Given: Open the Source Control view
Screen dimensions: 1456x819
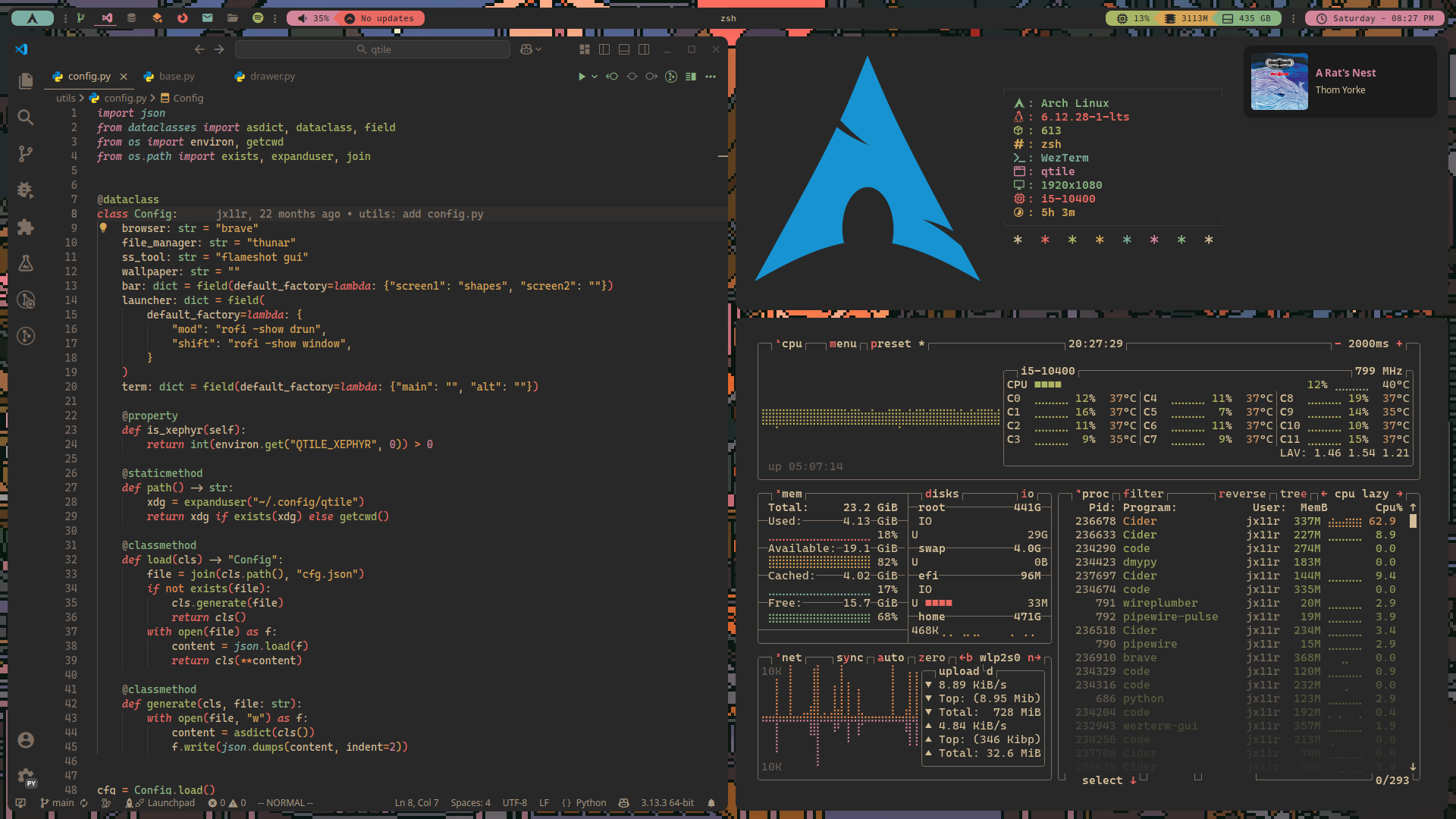Looking at the screenshot, I should pyautogui.click(x=26, y=154).
